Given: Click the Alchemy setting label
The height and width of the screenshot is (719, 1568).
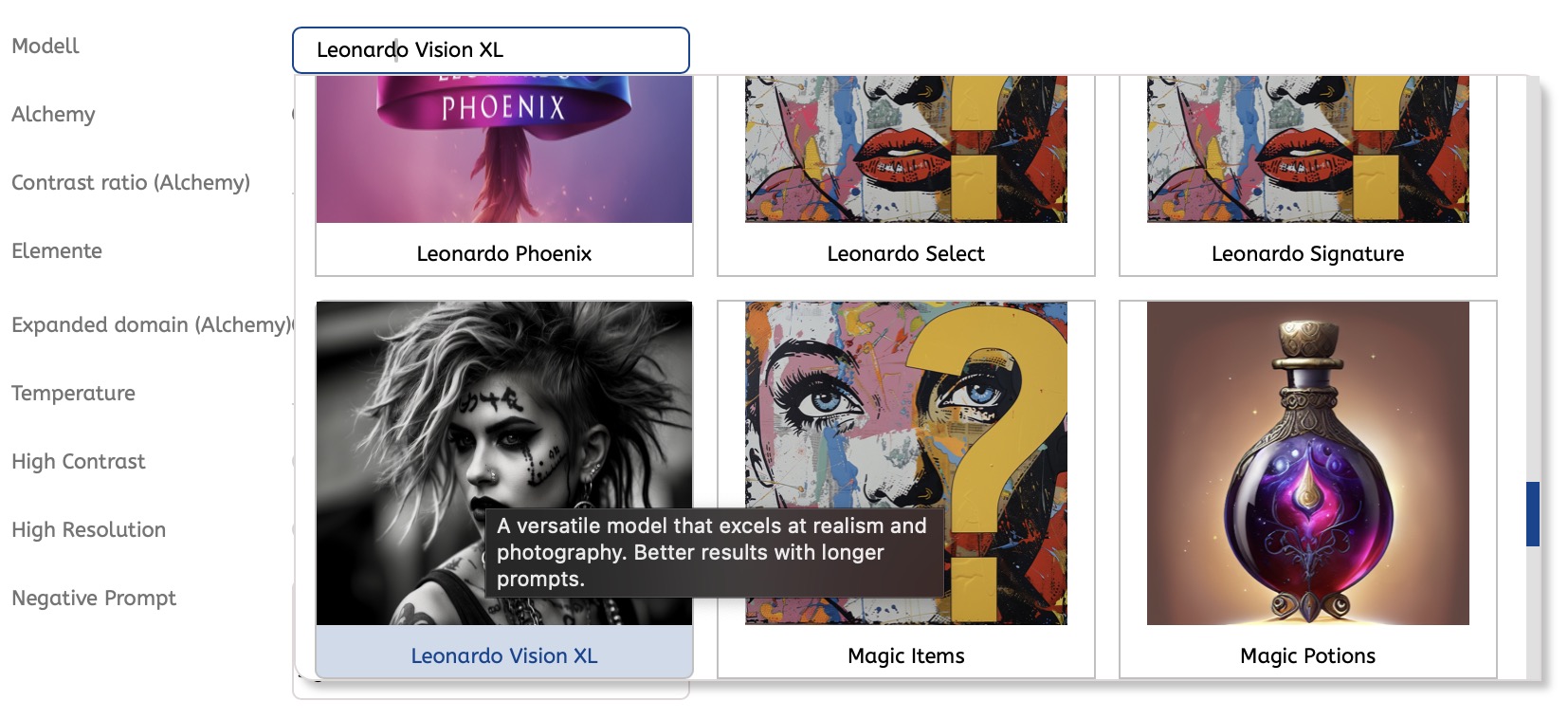Looking at the screenshot, I should [x=53, y=115].
